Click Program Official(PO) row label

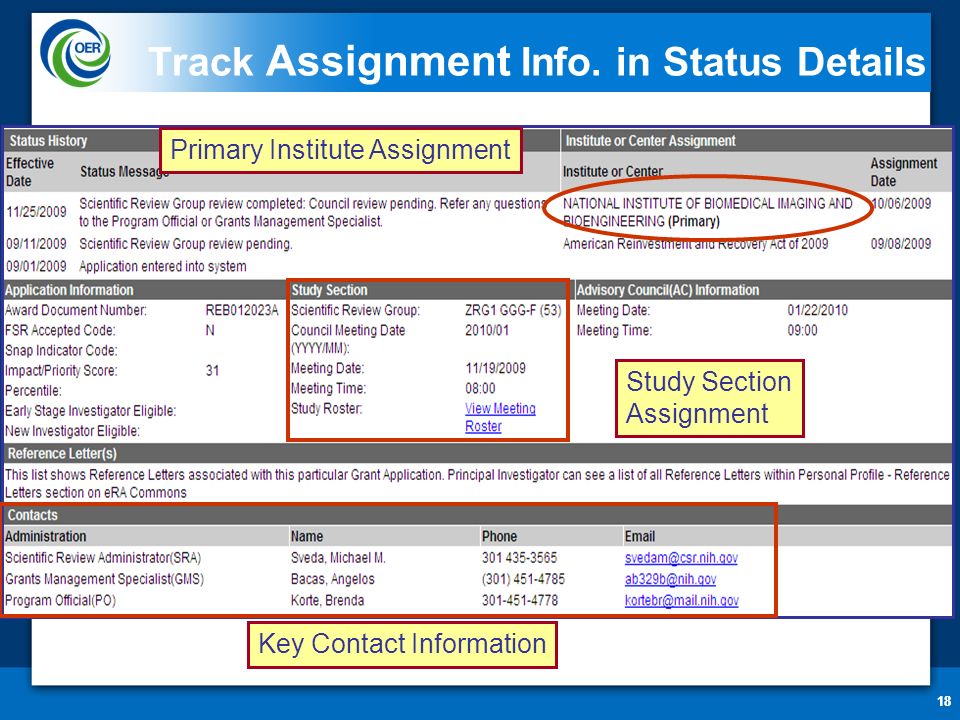pyautogui.click(x=60, y=601)
